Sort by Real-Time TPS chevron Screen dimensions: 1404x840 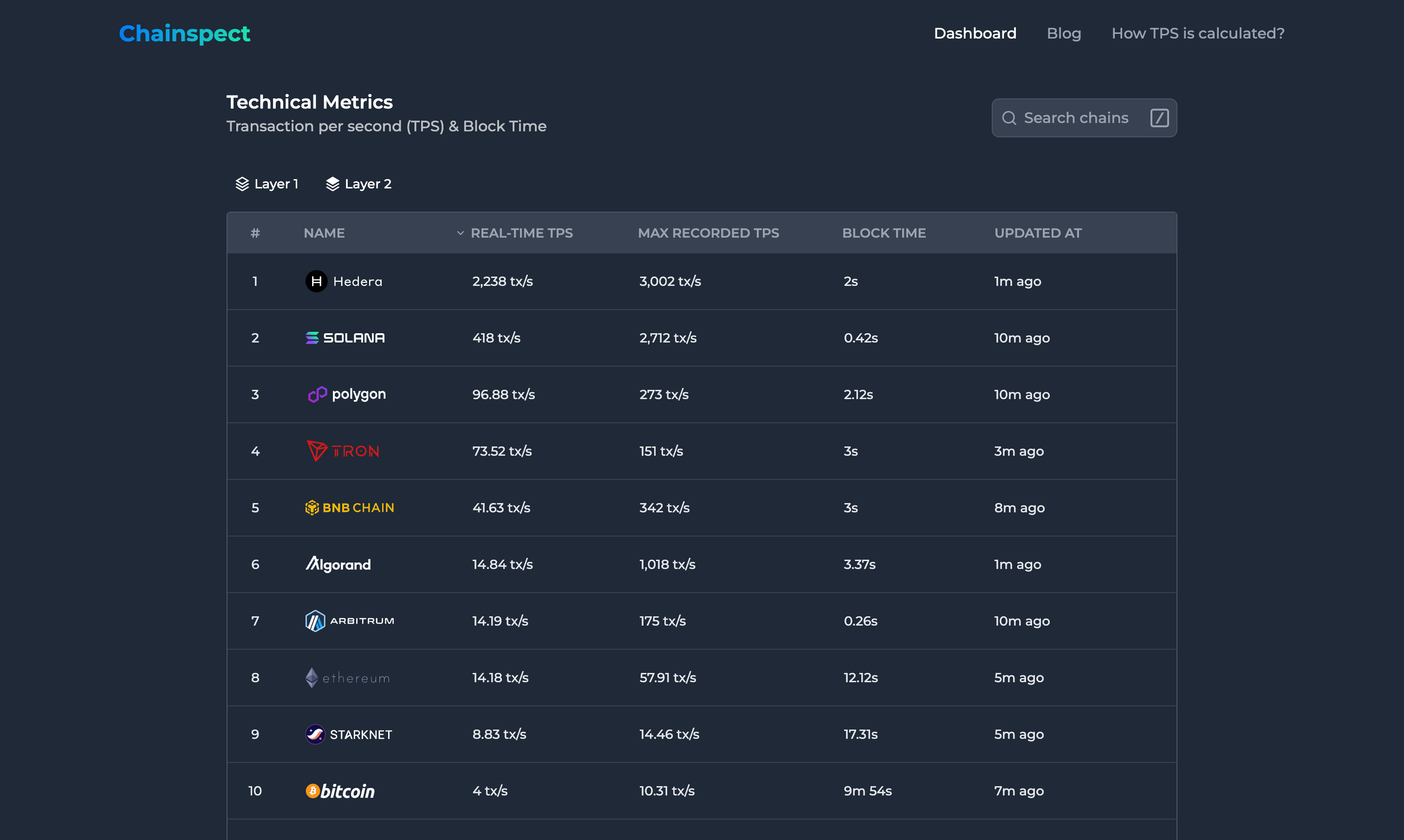[460, 233]
